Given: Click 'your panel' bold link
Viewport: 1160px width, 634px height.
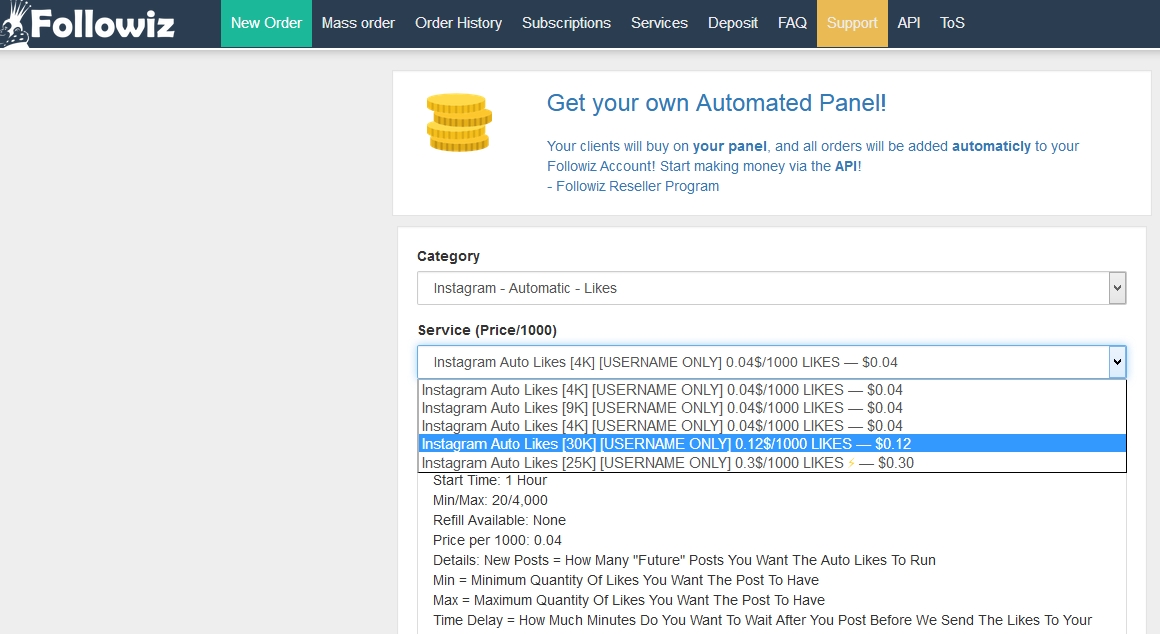Looking at the screenshot, I should point(729,146).
